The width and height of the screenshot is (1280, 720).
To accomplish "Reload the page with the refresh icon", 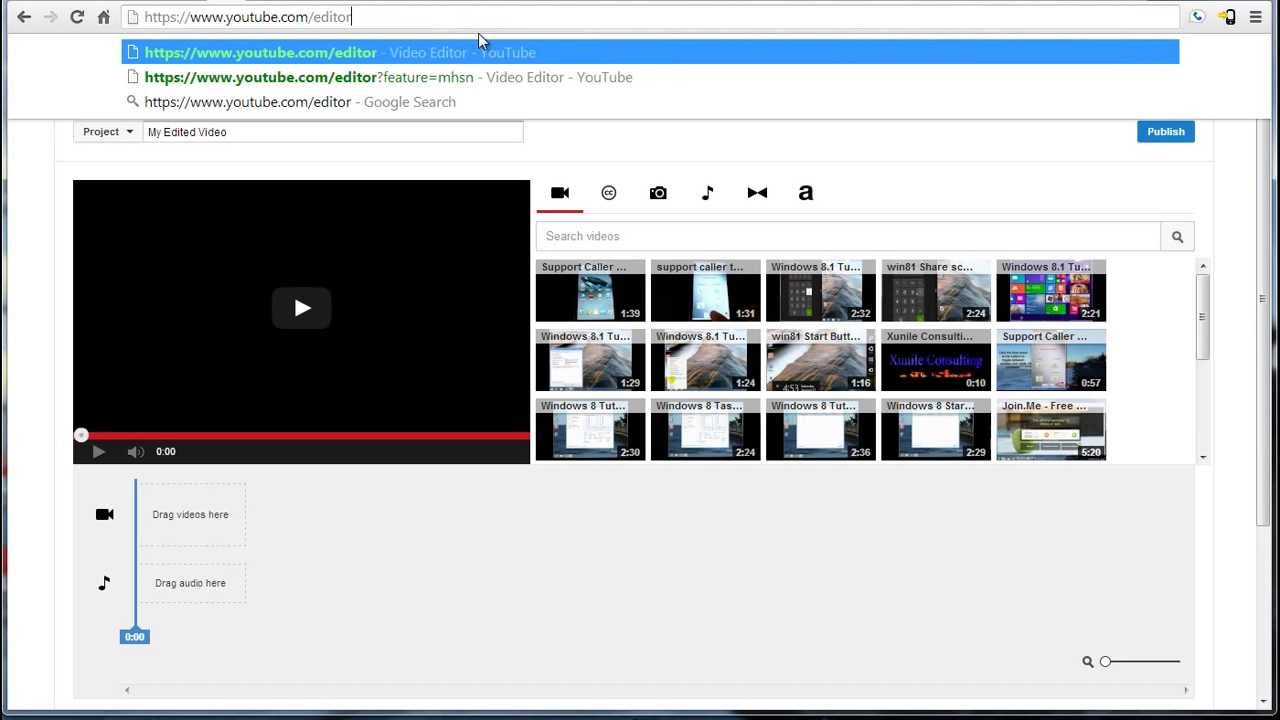I will click(x=77, y=17).
